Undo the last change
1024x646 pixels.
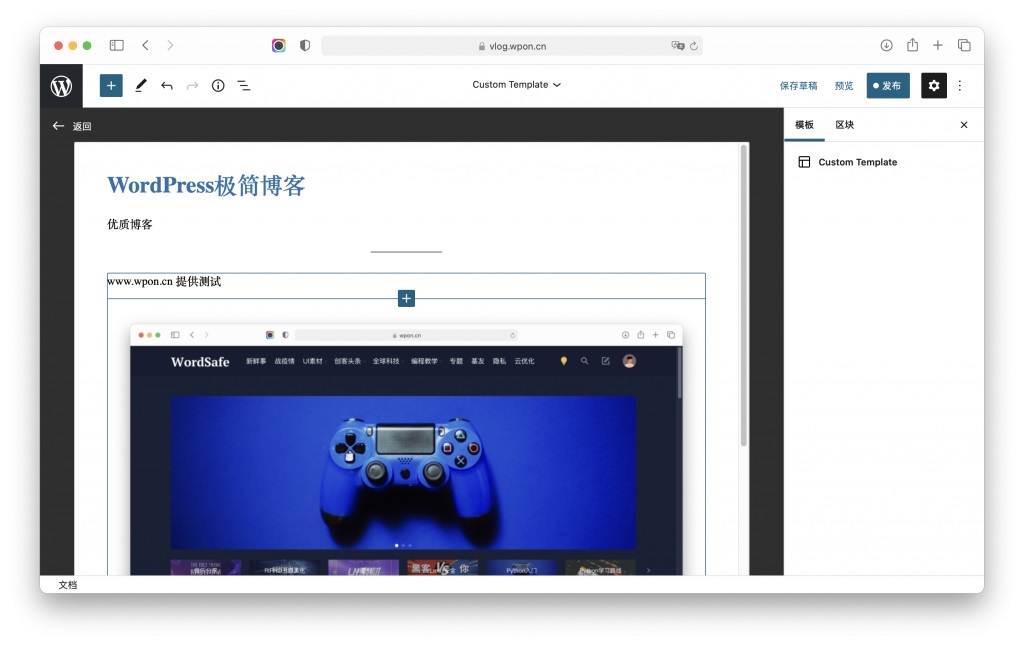click(167, 85)
